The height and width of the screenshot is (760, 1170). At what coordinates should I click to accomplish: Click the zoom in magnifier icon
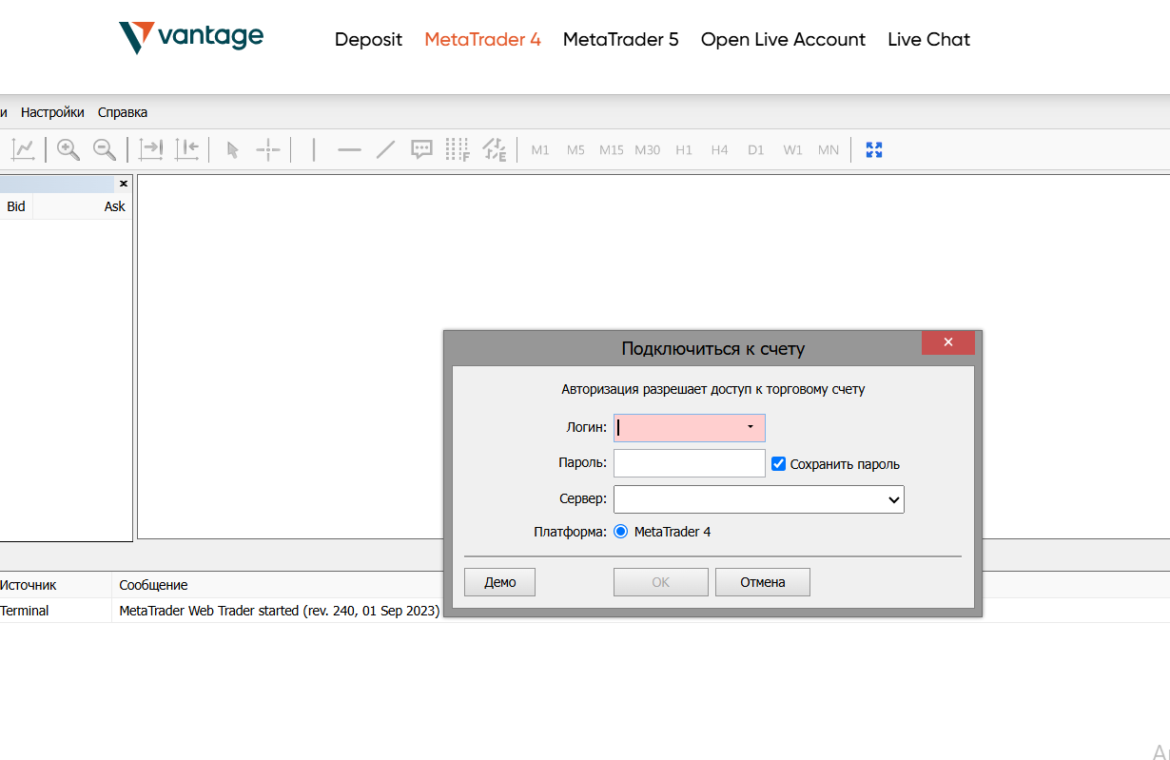(68, 150)
